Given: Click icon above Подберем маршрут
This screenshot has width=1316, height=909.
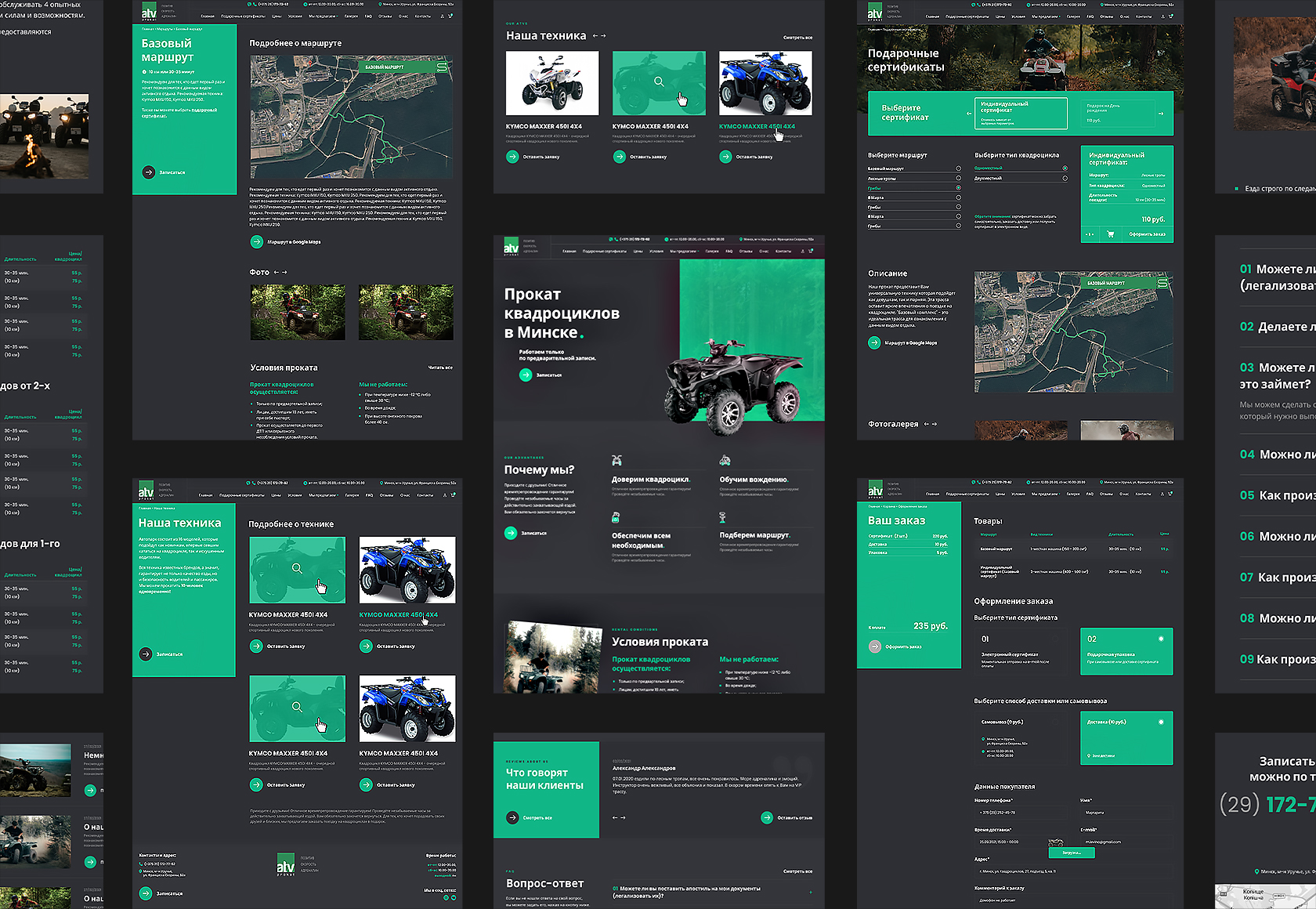Looking at the screenshot, I should [x=722, y=517].
